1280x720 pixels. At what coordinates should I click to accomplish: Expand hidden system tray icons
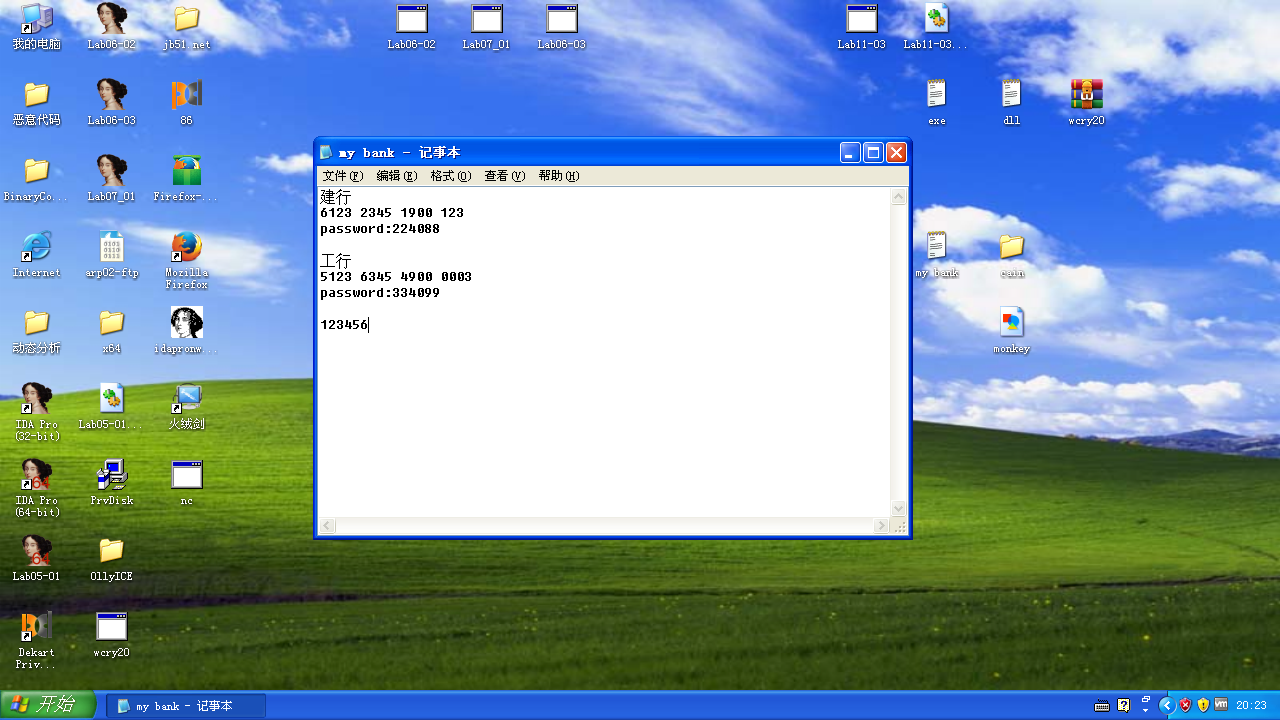tap(1166, 706)
